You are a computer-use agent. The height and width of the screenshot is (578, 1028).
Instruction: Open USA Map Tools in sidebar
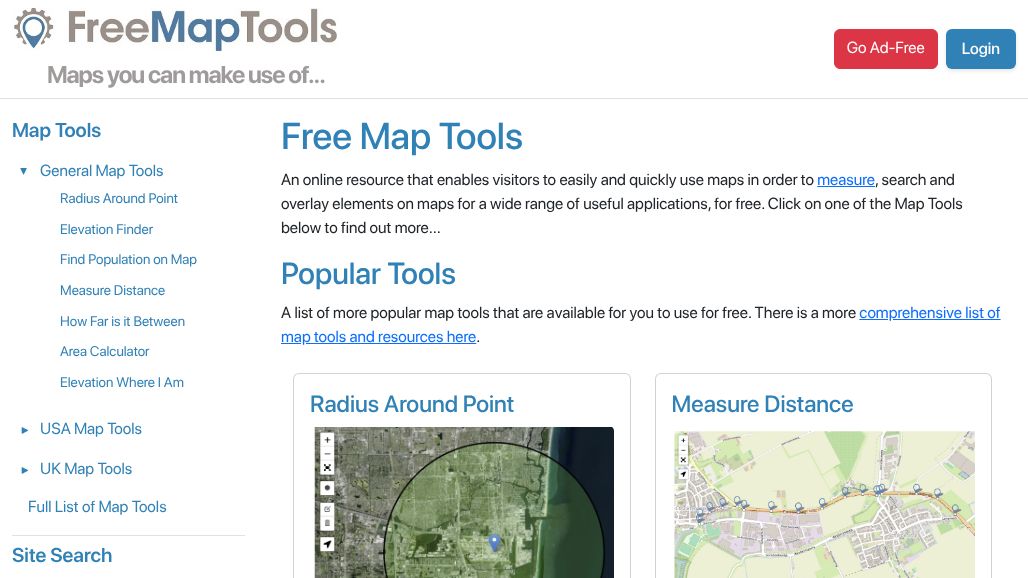[90, 429]
